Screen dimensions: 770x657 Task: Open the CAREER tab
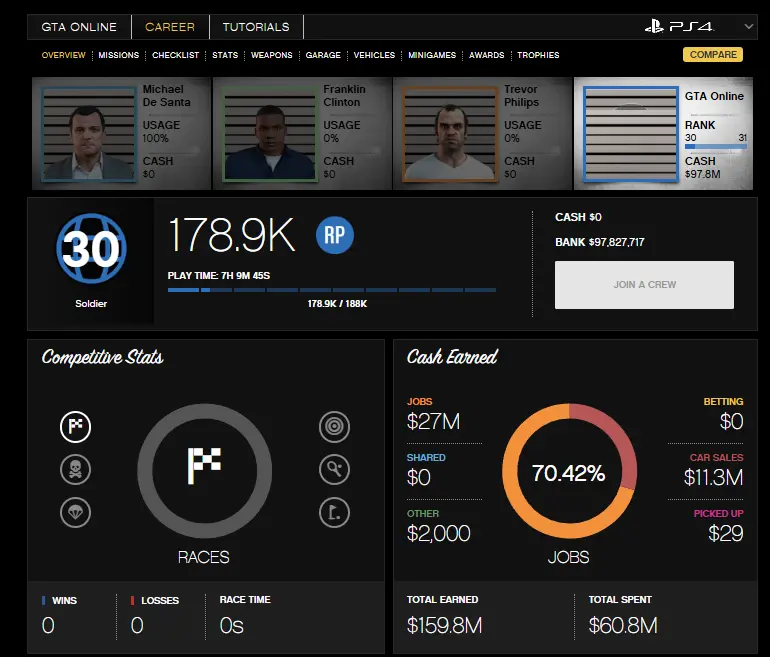tap(170, 27)
